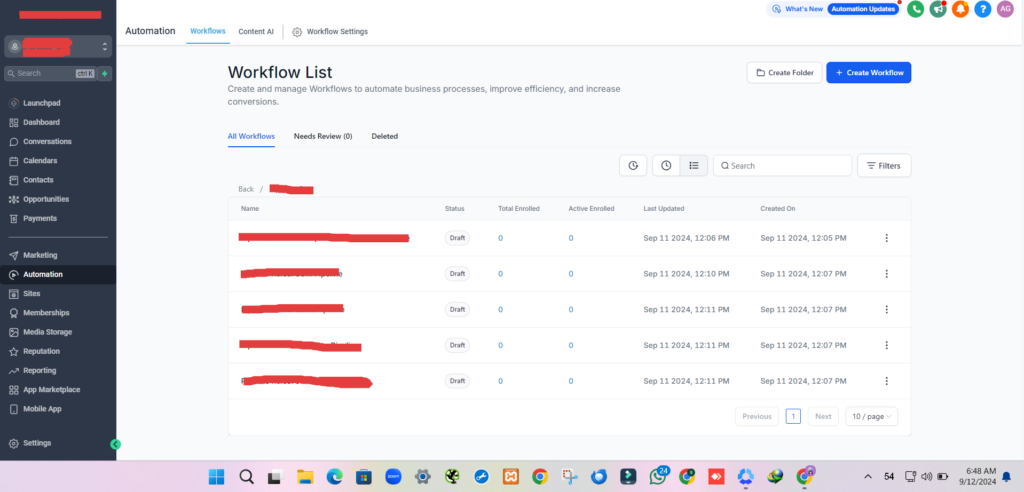Open the workflow history clock-arrow icon
This screenshot has height=492, width=1024.
[x=633, y=165]
